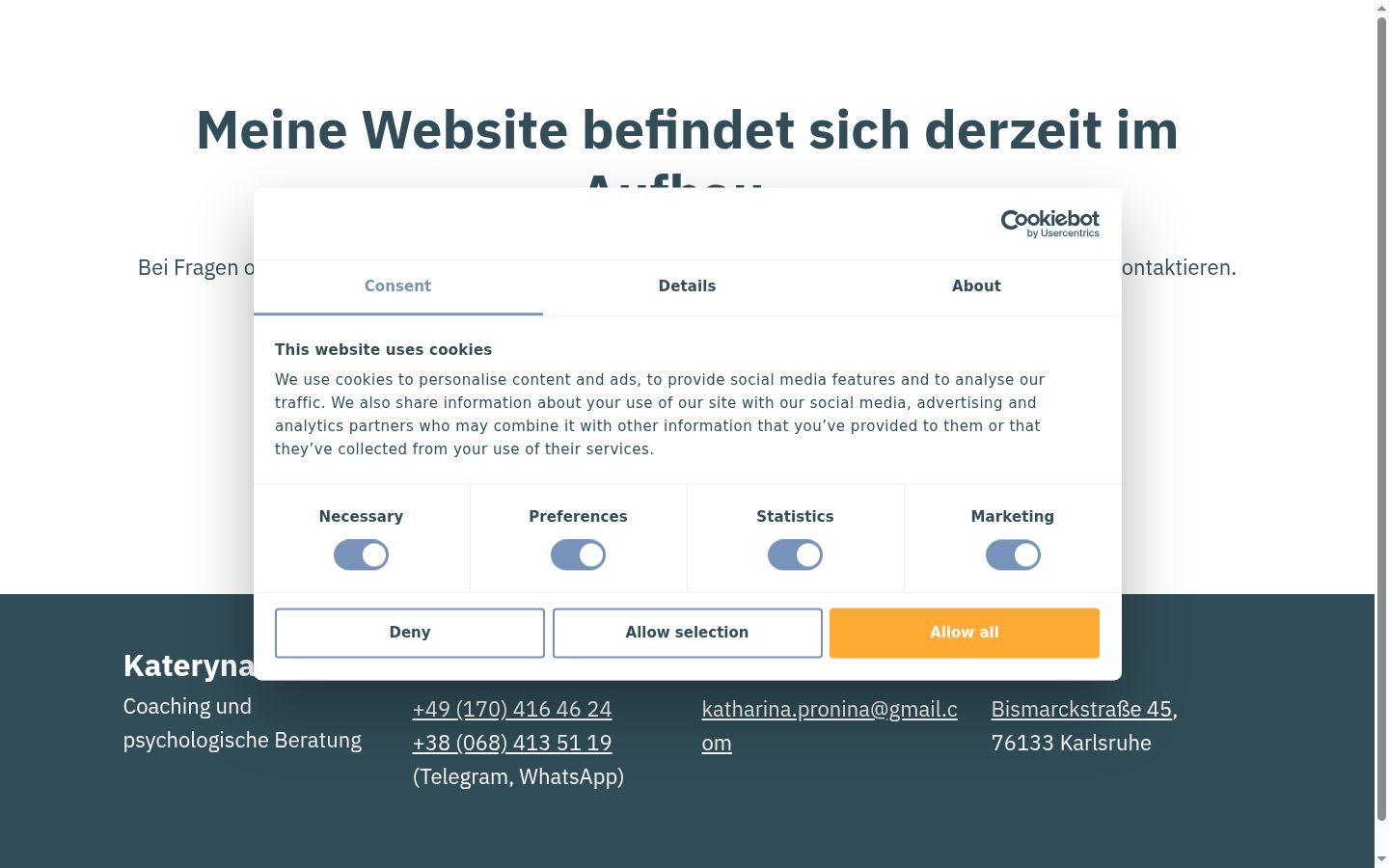Image resolution: width=1389 pixels, height=868 pixels.
Task: Click the Cookiebot by Usercentrics logo
Action: [x=1049, y=224]
